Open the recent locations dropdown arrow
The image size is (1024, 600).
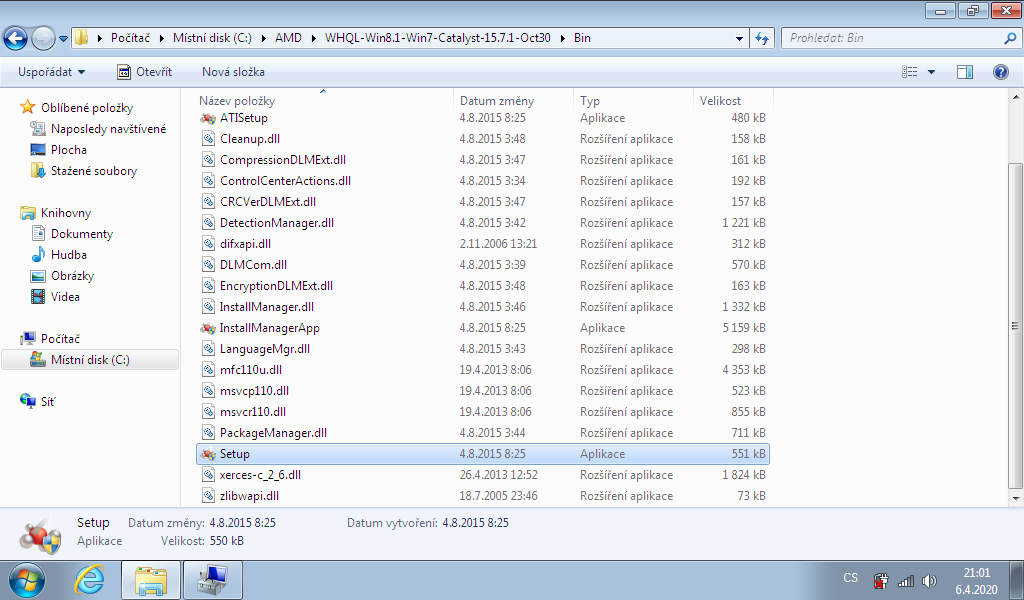coord(63,39)
